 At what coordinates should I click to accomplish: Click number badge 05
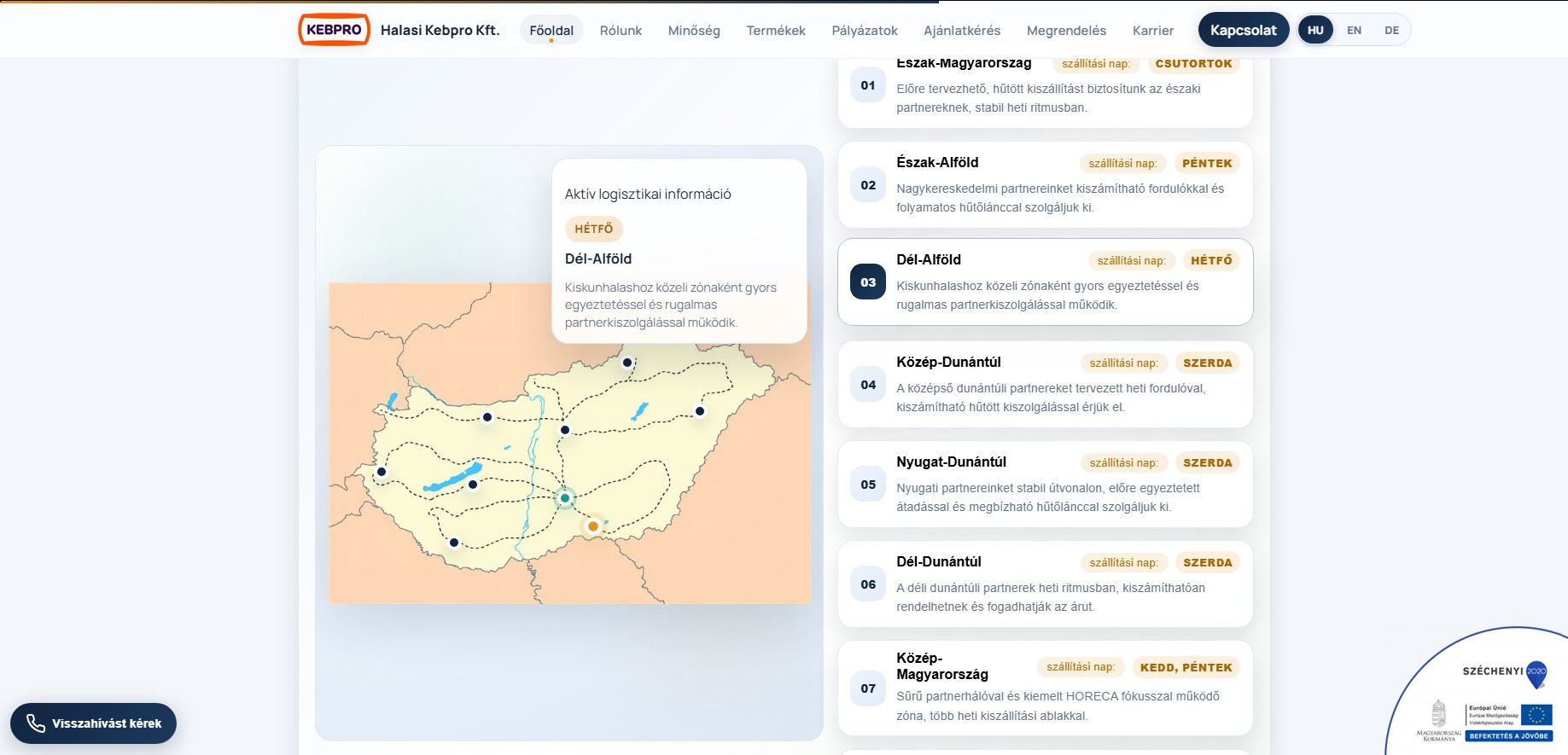coord(868,485)
